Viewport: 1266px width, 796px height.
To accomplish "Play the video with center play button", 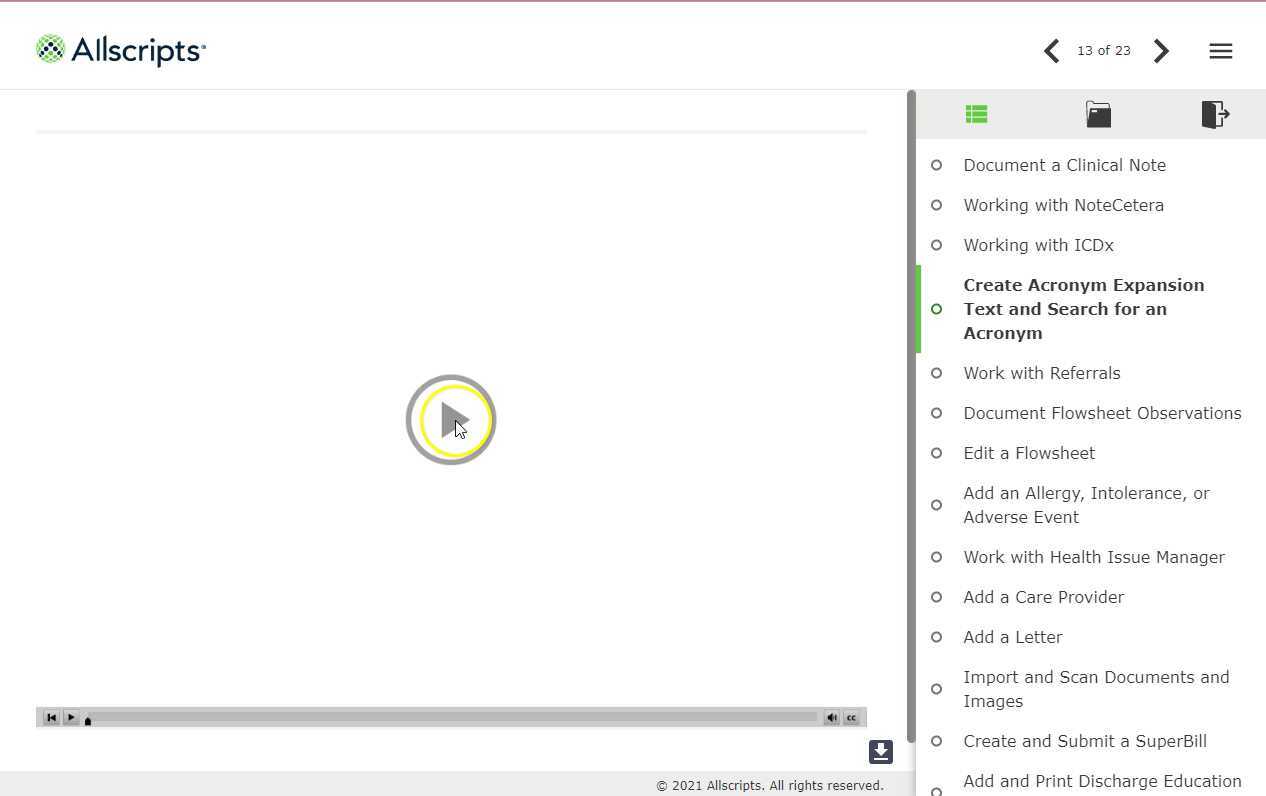I will [x=451, y=420].
